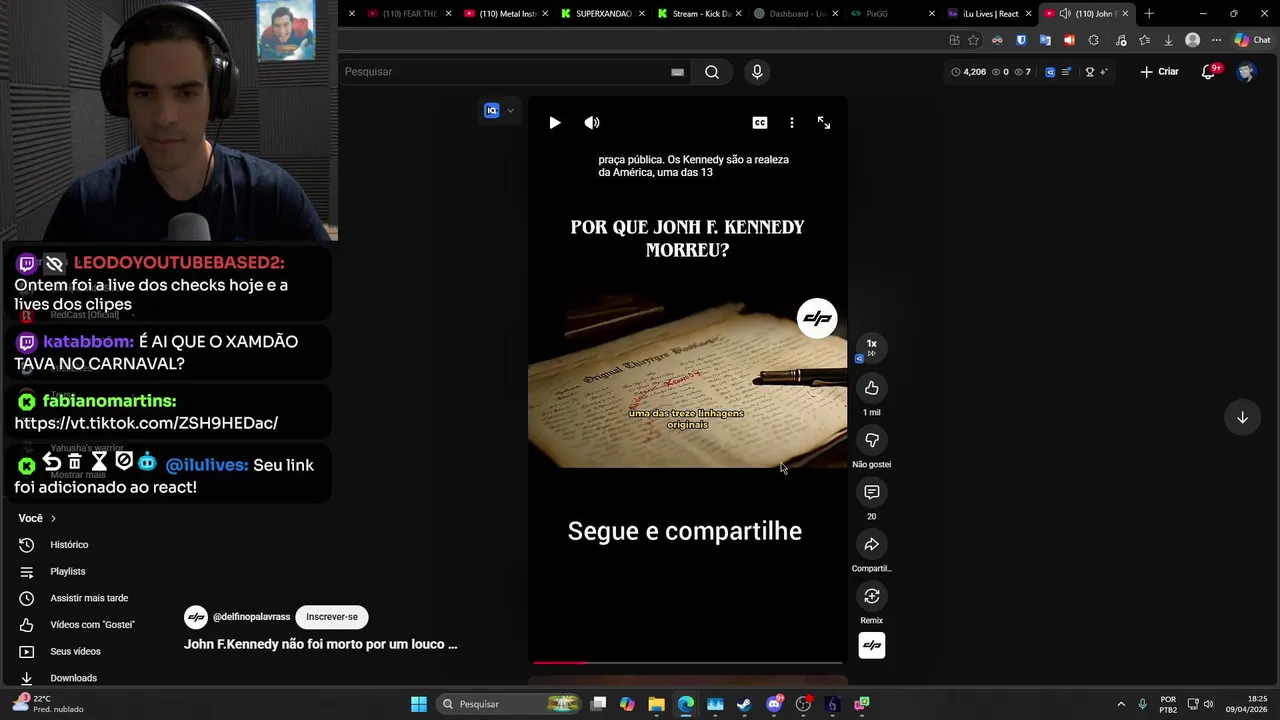Start voice search with microphone
Viewport: 1280px width, 720px height.
[x=757, y=72]
